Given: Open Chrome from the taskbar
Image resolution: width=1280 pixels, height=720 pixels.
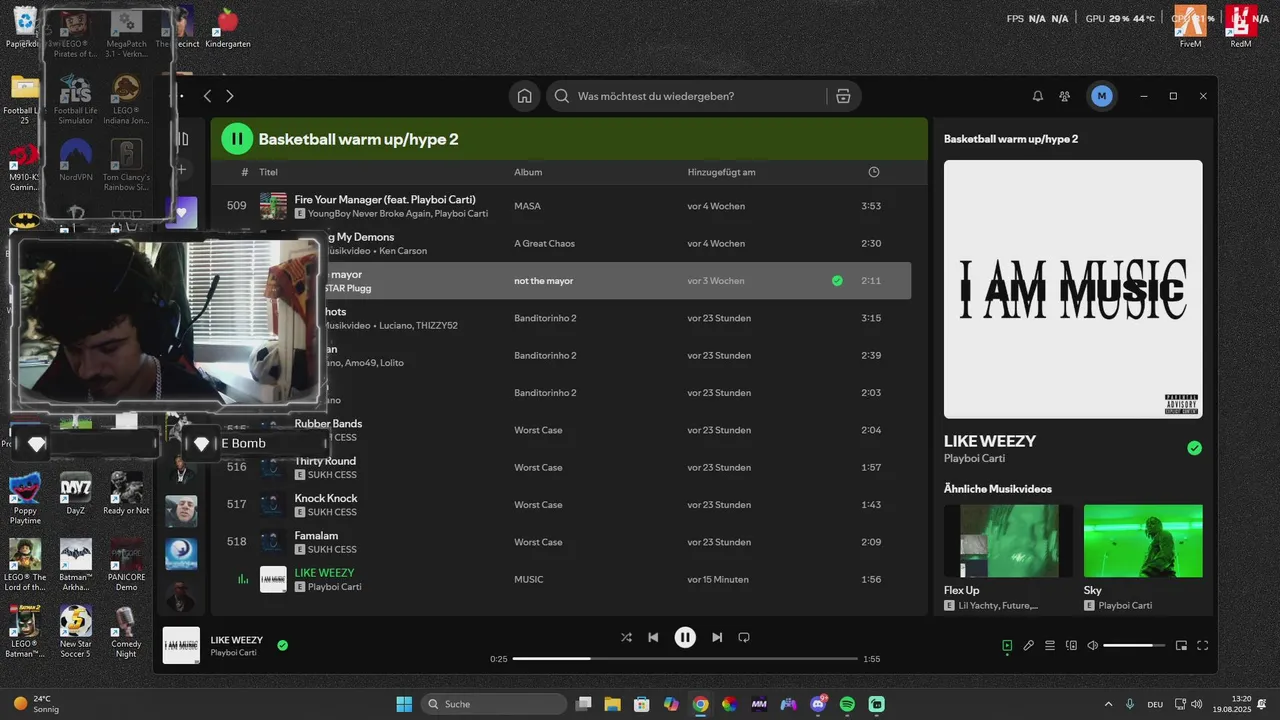Looking at the screenshot, I should [700, 704].
